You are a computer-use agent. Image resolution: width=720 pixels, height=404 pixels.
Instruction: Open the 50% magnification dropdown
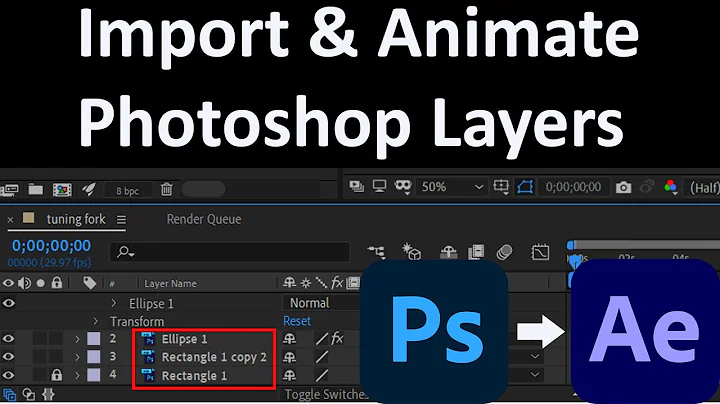(x=451, y=187)
